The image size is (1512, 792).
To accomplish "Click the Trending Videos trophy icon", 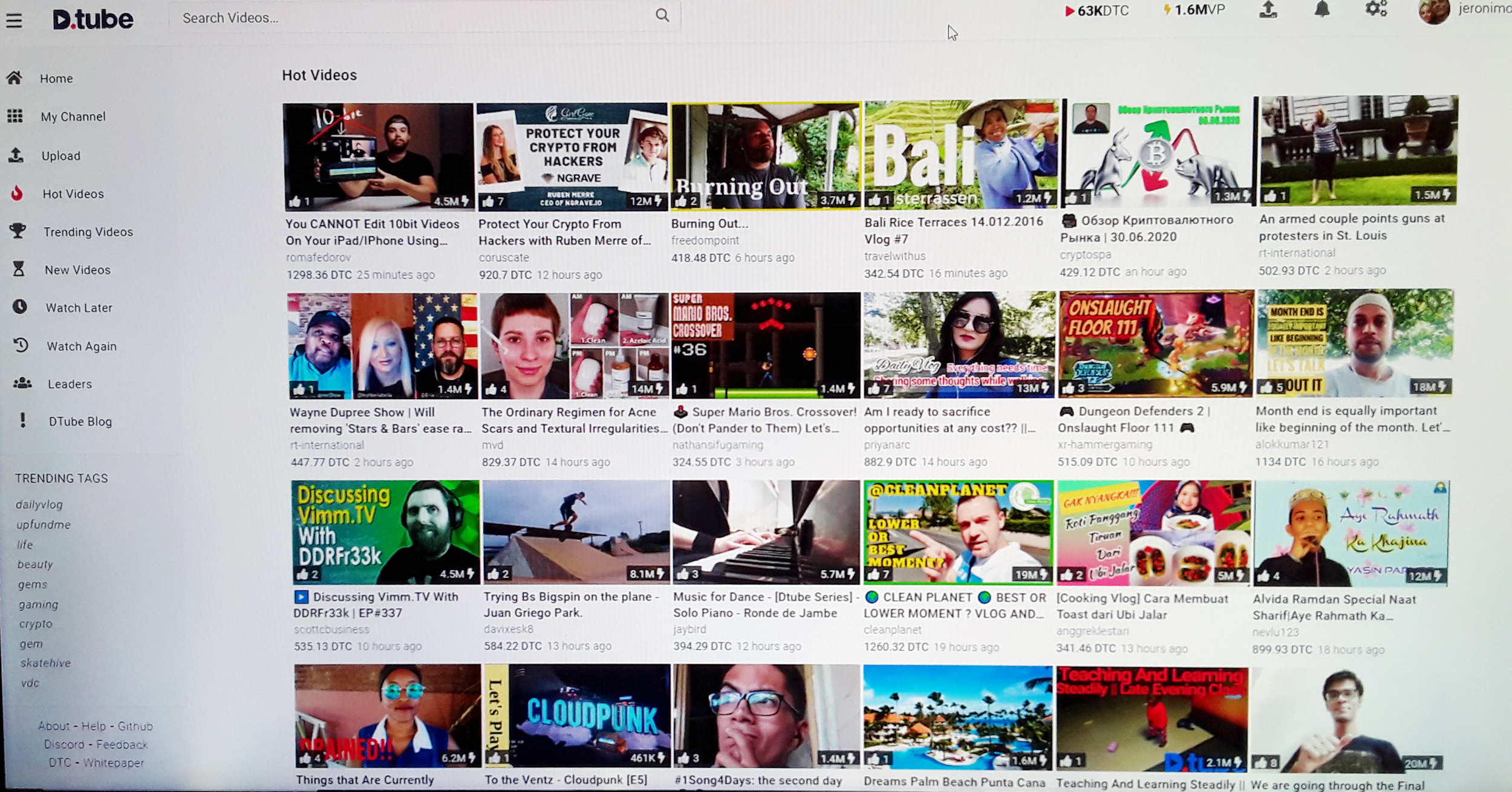I will click(18, 230).
